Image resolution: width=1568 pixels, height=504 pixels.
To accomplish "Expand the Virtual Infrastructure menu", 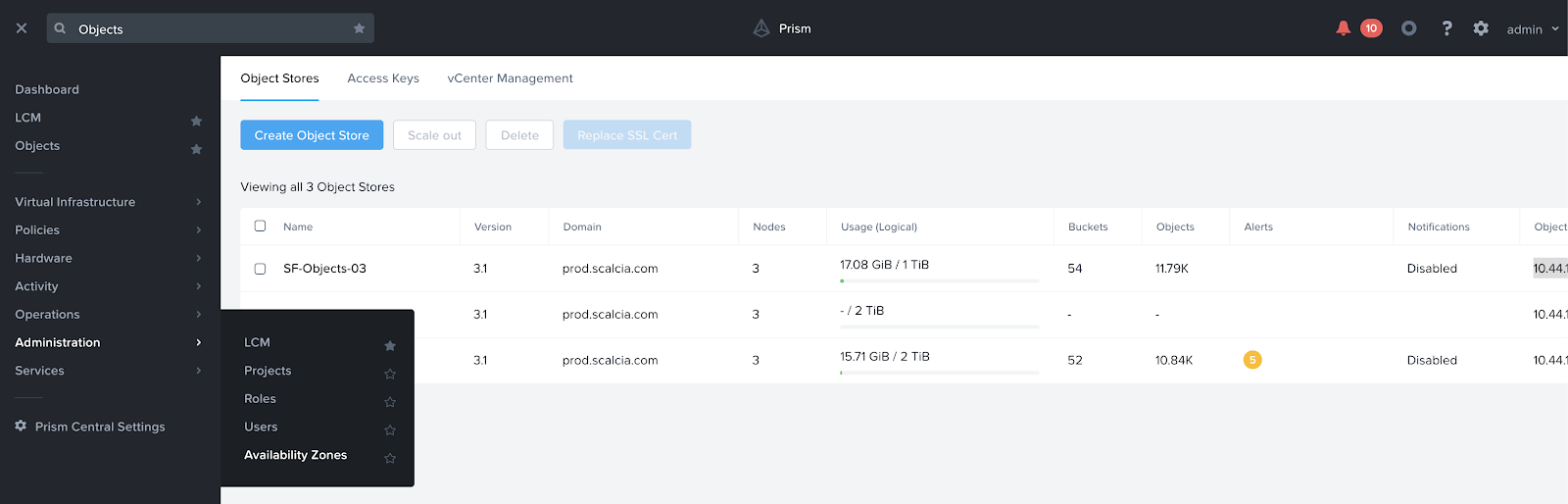I will (x=108, y=202).
